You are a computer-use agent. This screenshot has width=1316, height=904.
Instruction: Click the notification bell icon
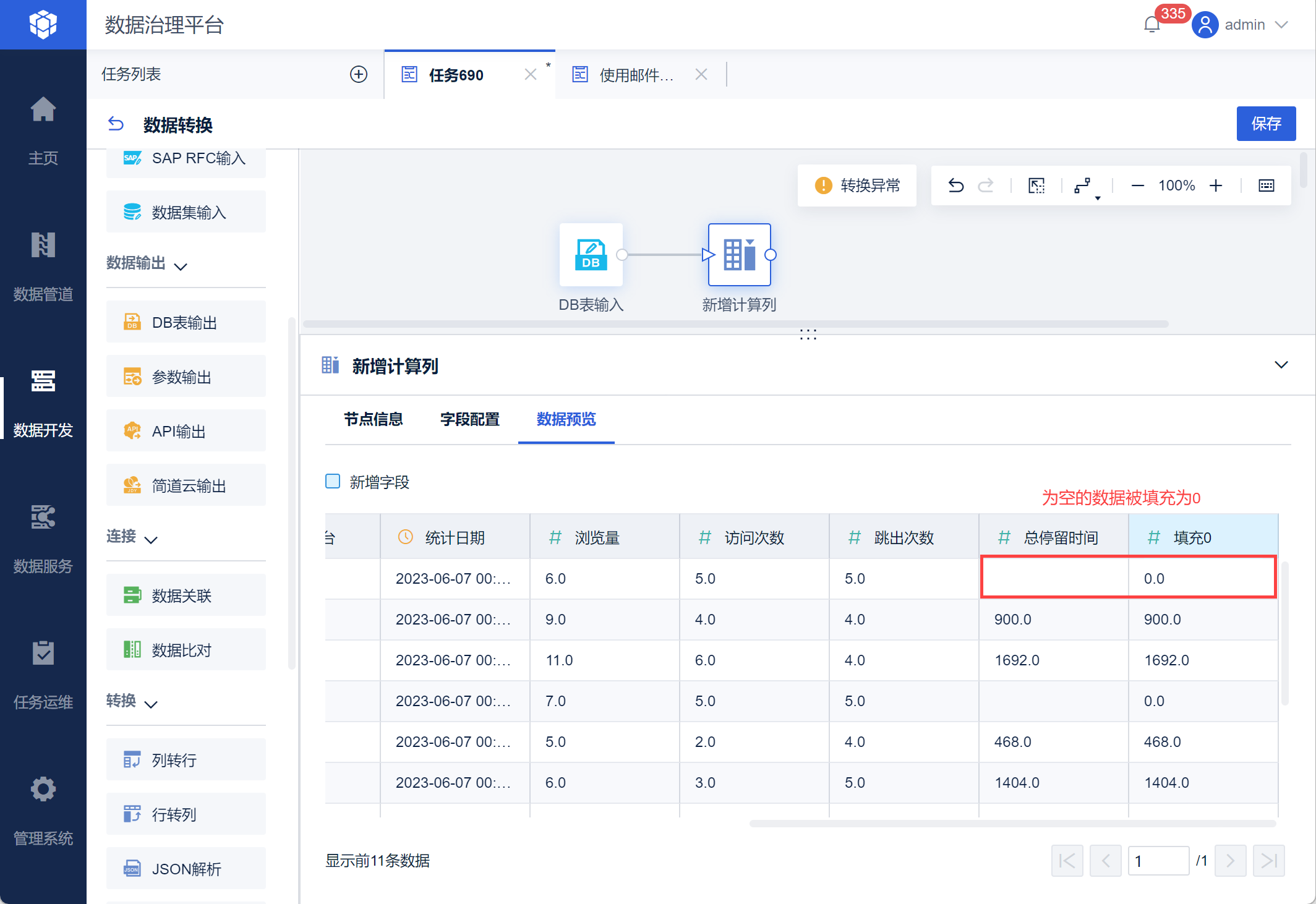[1151, 25]
